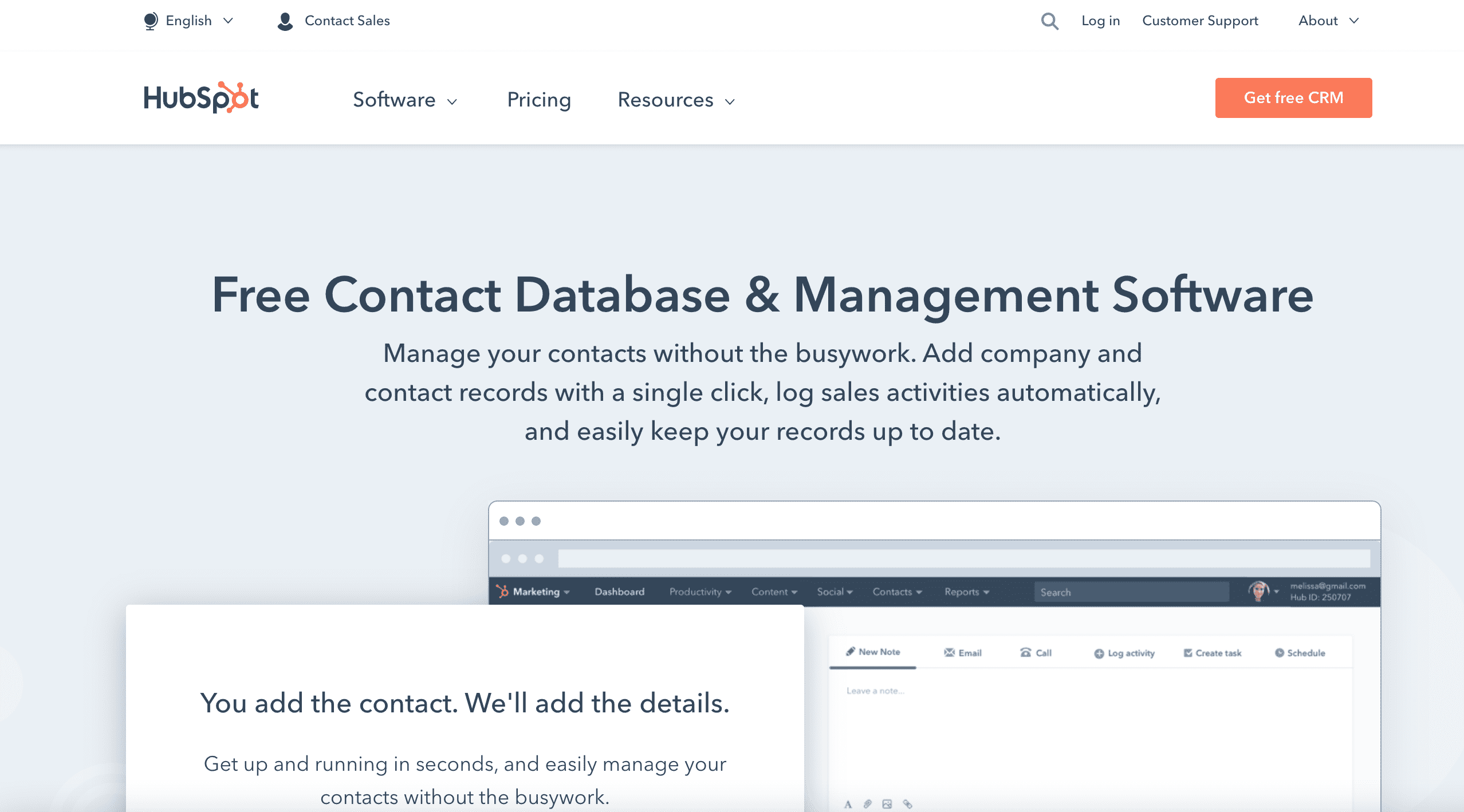This screenshot has width=1464, height=812.
Task: Click the Search field in the mockup
Action: (x=1131, y=592)
